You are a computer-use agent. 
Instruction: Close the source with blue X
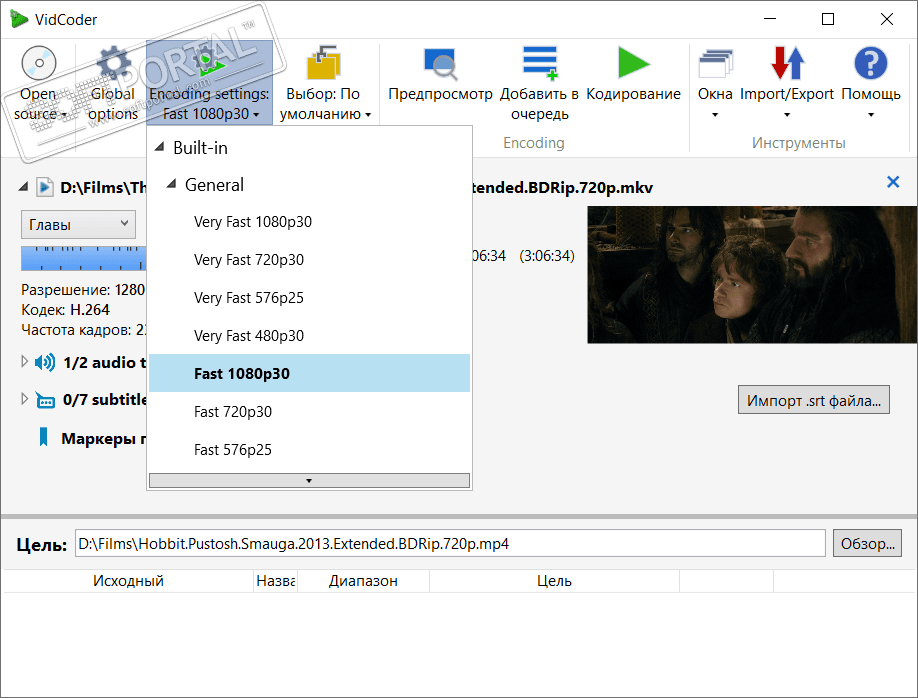point(893,182)
